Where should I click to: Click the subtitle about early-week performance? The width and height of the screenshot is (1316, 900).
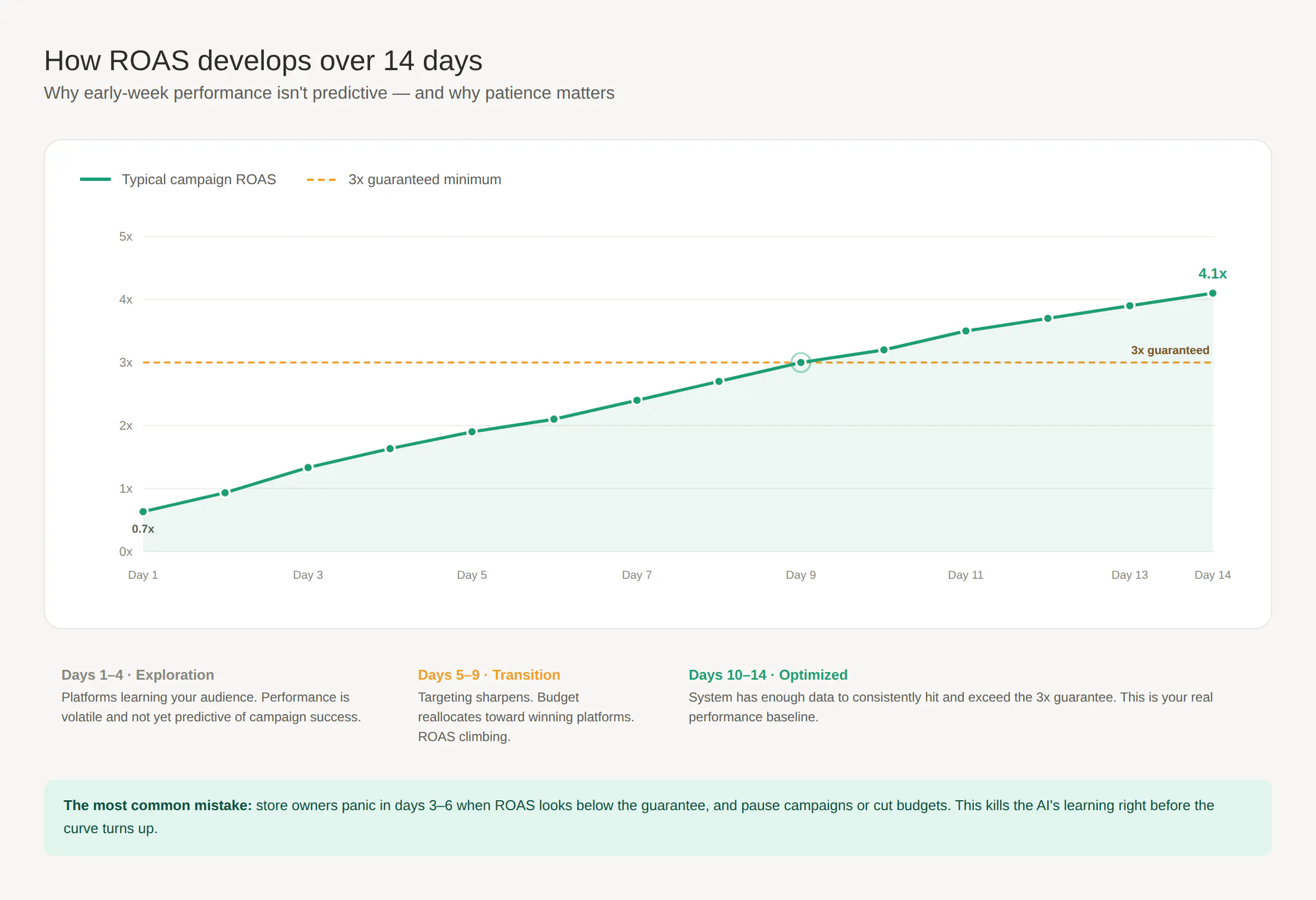pyautogui.click(x=329, y=93)
